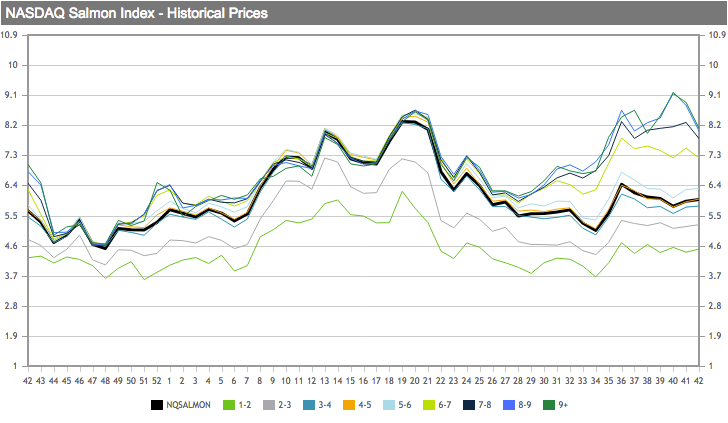Click the orange 4-5 legend swatch

point(349,405)
